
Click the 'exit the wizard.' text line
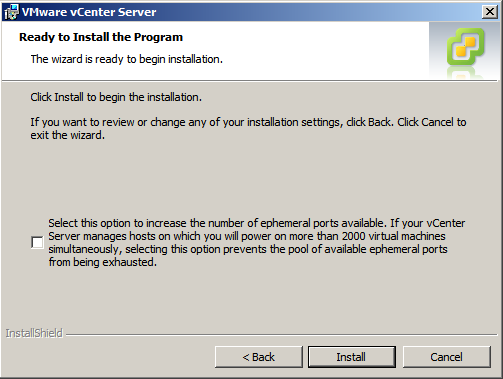coord(68,135)
